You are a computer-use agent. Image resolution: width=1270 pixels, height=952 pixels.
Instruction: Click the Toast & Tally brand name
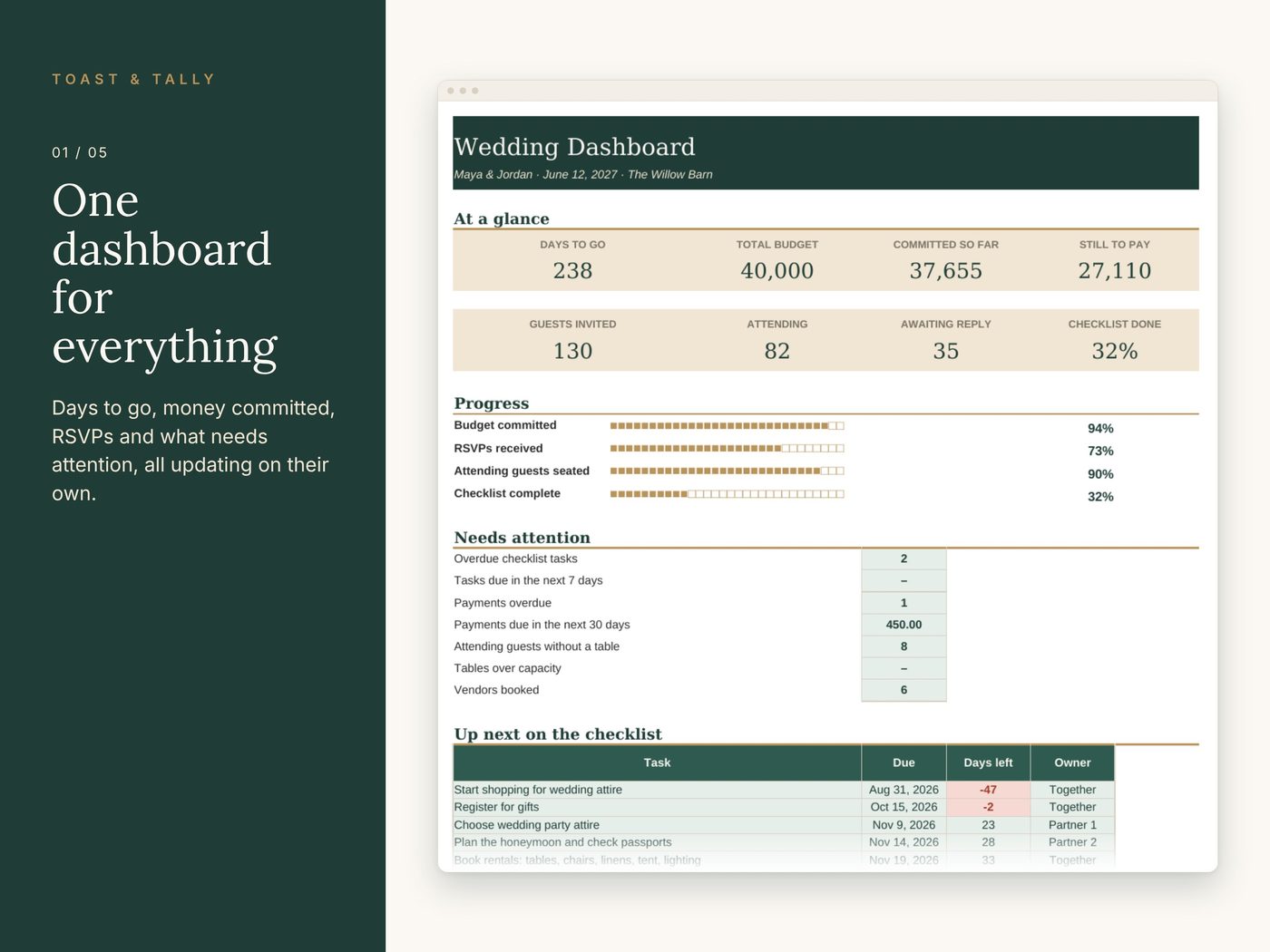point(133,79)
